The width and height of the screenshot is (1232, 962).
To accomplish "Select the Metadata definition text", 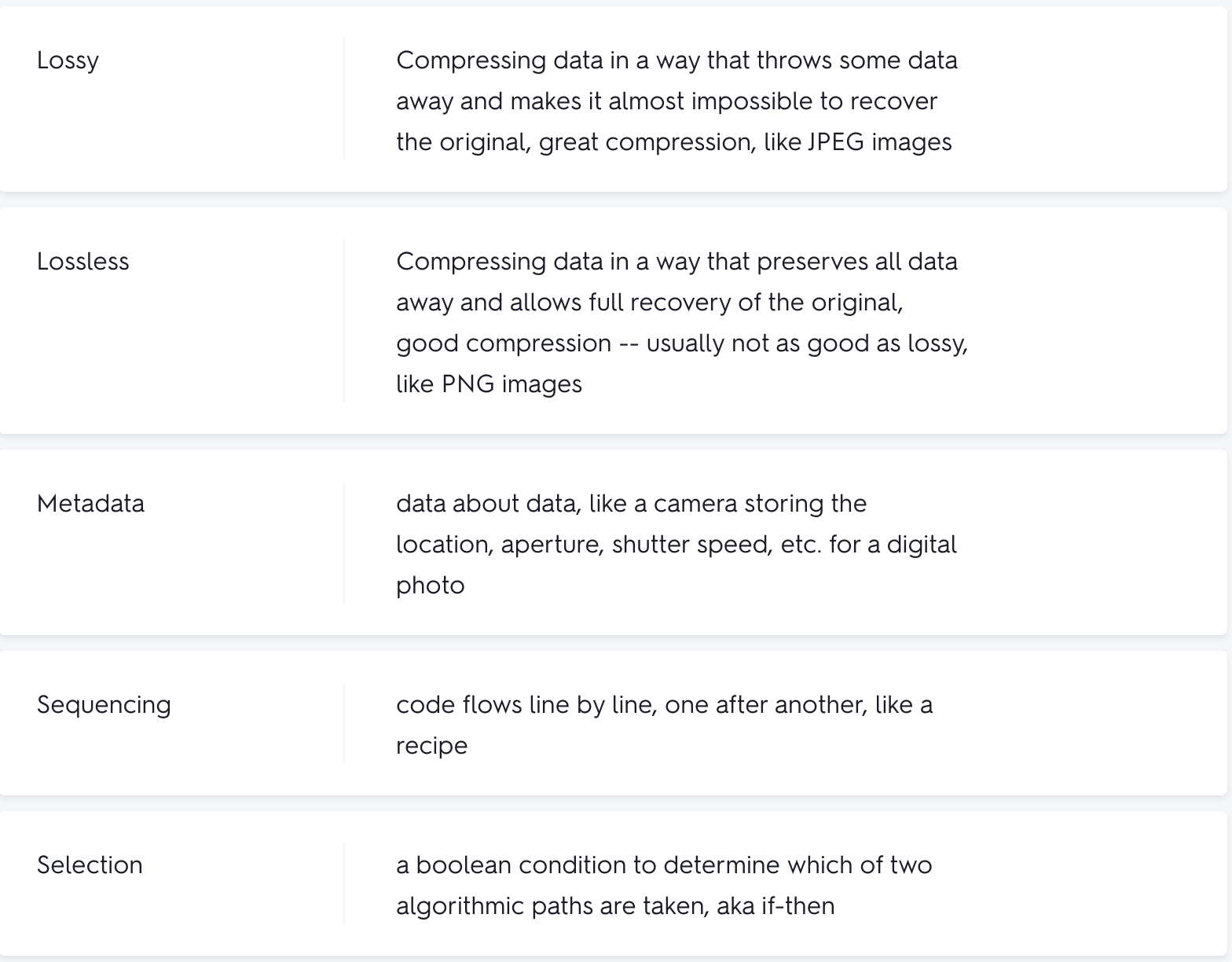I will coord(676,544).
